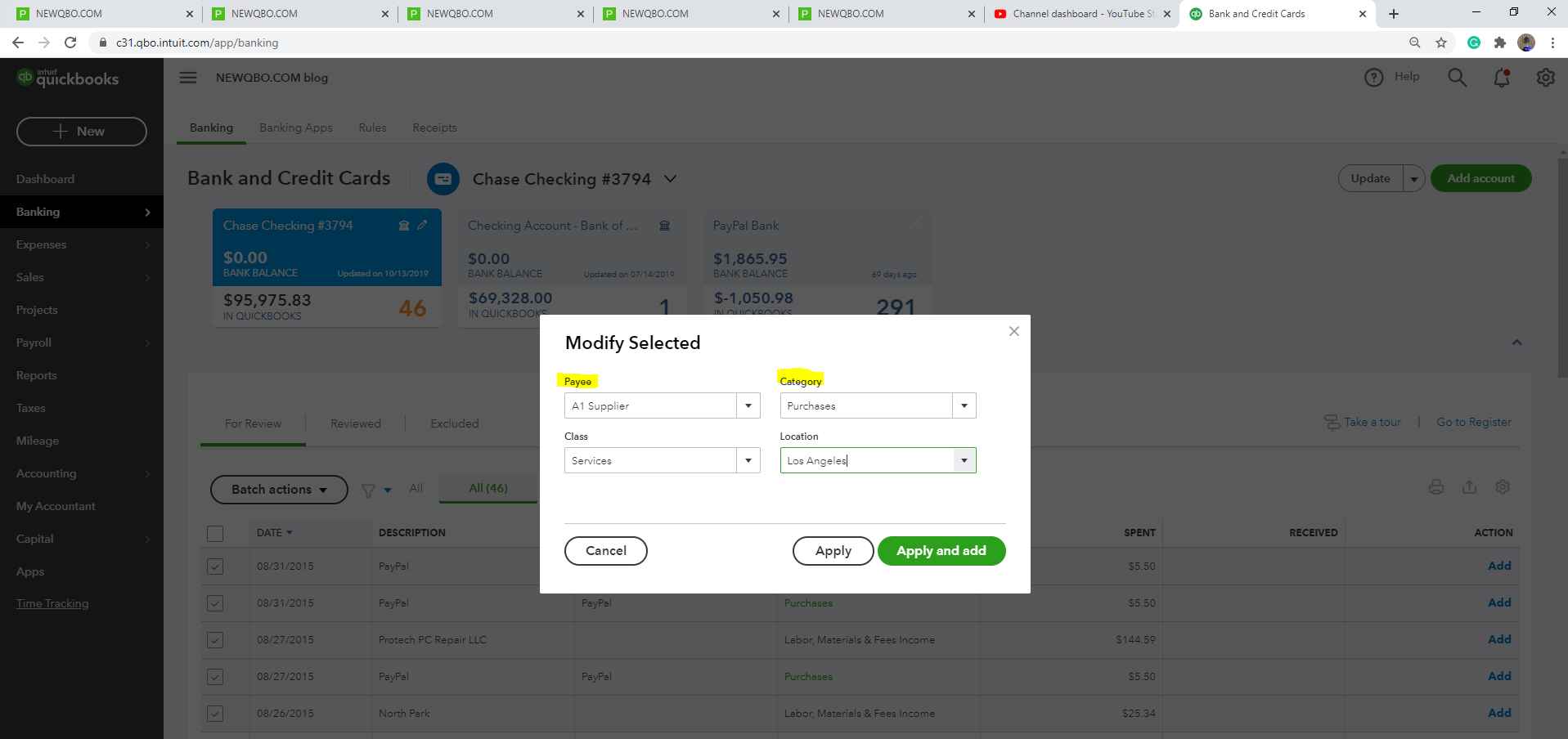The width and height of the screenshot is (1568, 739).
Task: Open the transaction filter funnel
Action: [x=367, y=489]
